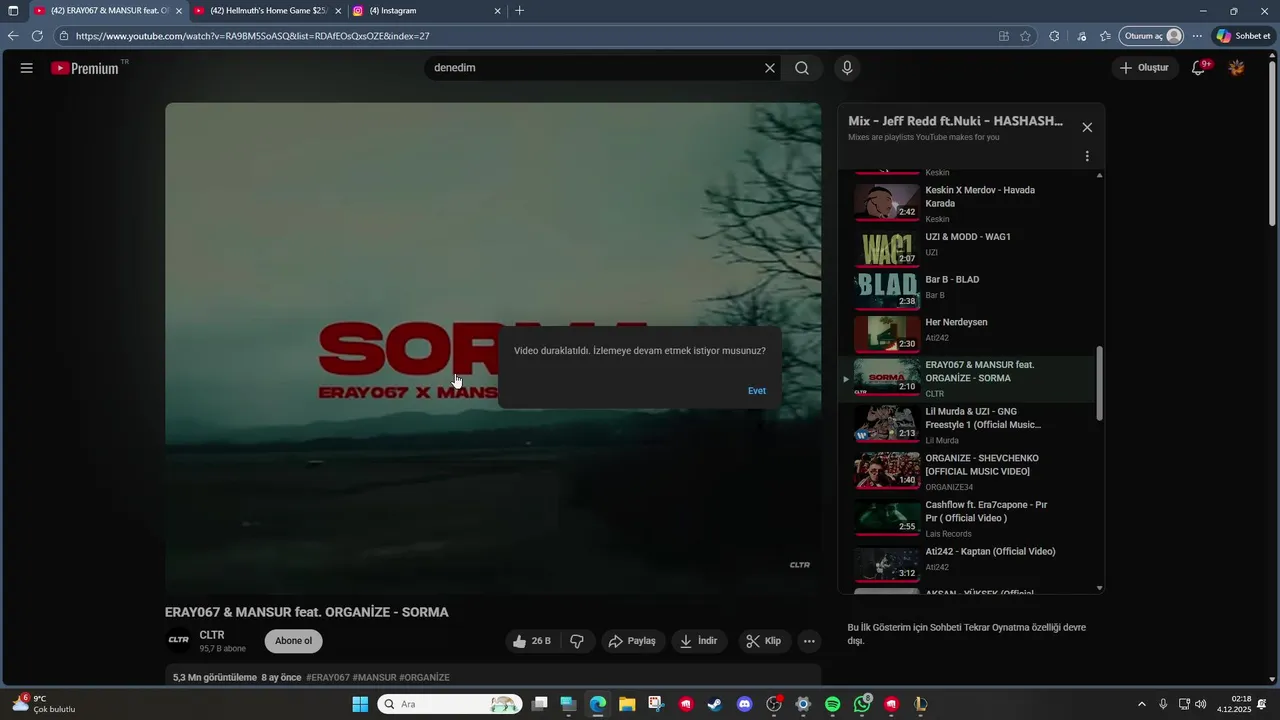Image resolution: width=1280 pixels, height=720 pixels.
Task: Open the CLTR channel avatar
Action: (179, 640)
